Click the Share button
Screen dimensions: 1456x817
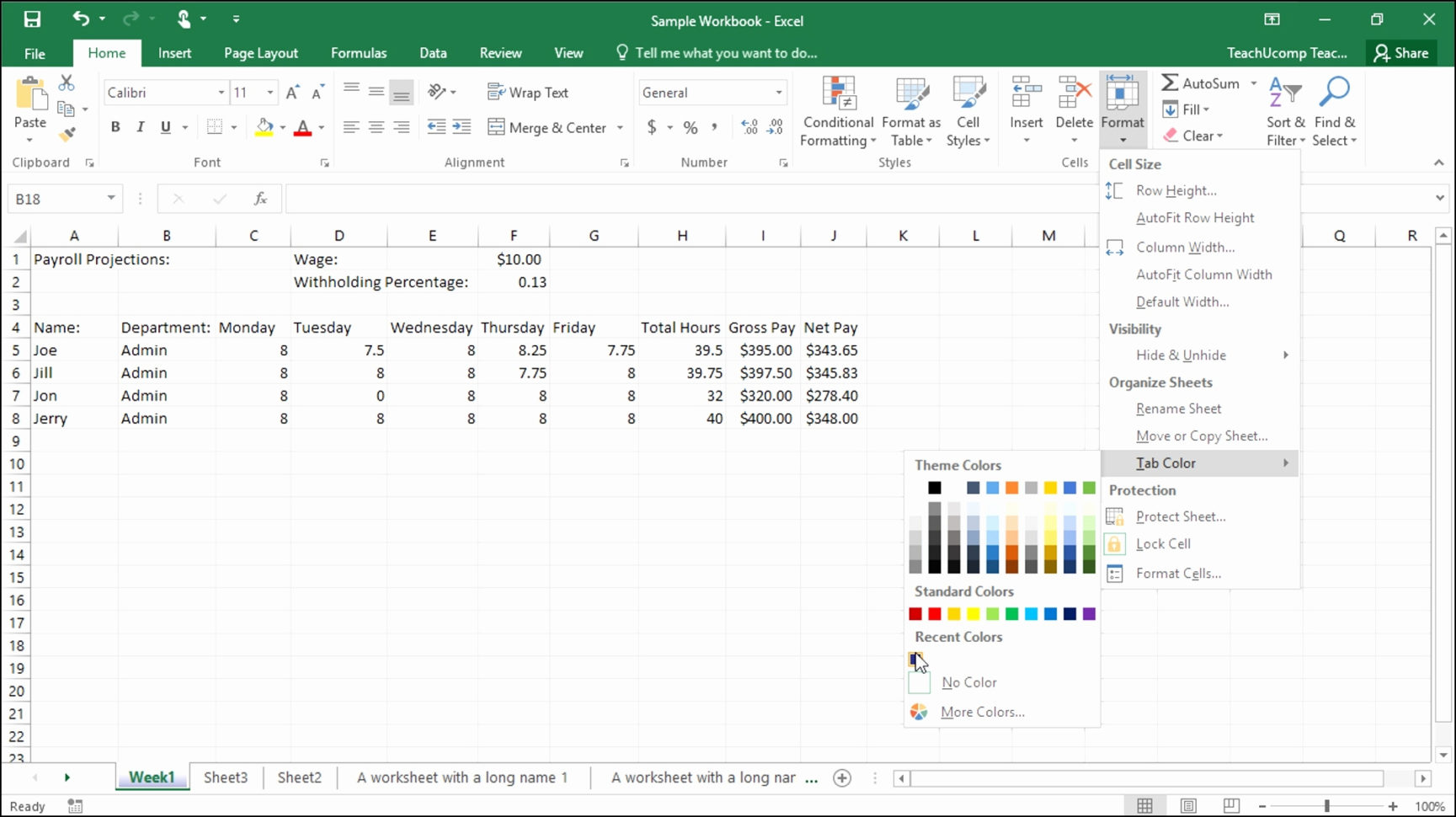pos(1401,53)
